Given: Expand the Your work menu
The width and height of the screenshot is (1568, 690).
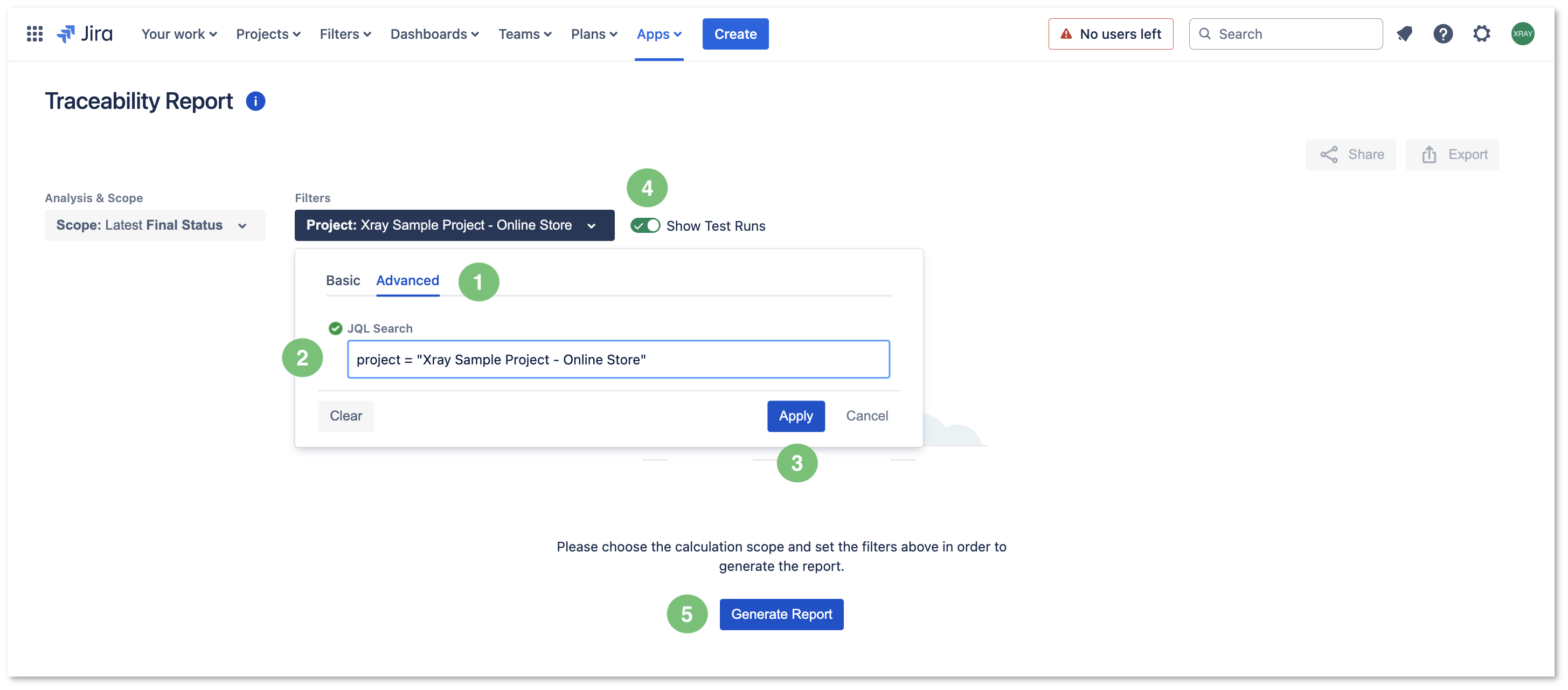Looking at the screenshot, I should click(179, 34).
